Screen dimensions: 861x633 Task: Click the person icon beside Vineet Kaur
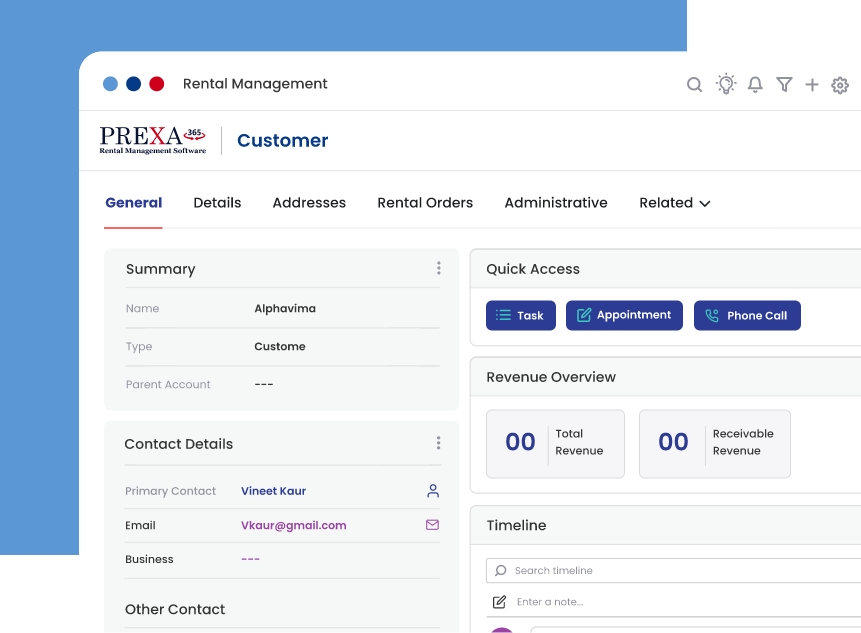pyautogui.click(x=433, y=491)
